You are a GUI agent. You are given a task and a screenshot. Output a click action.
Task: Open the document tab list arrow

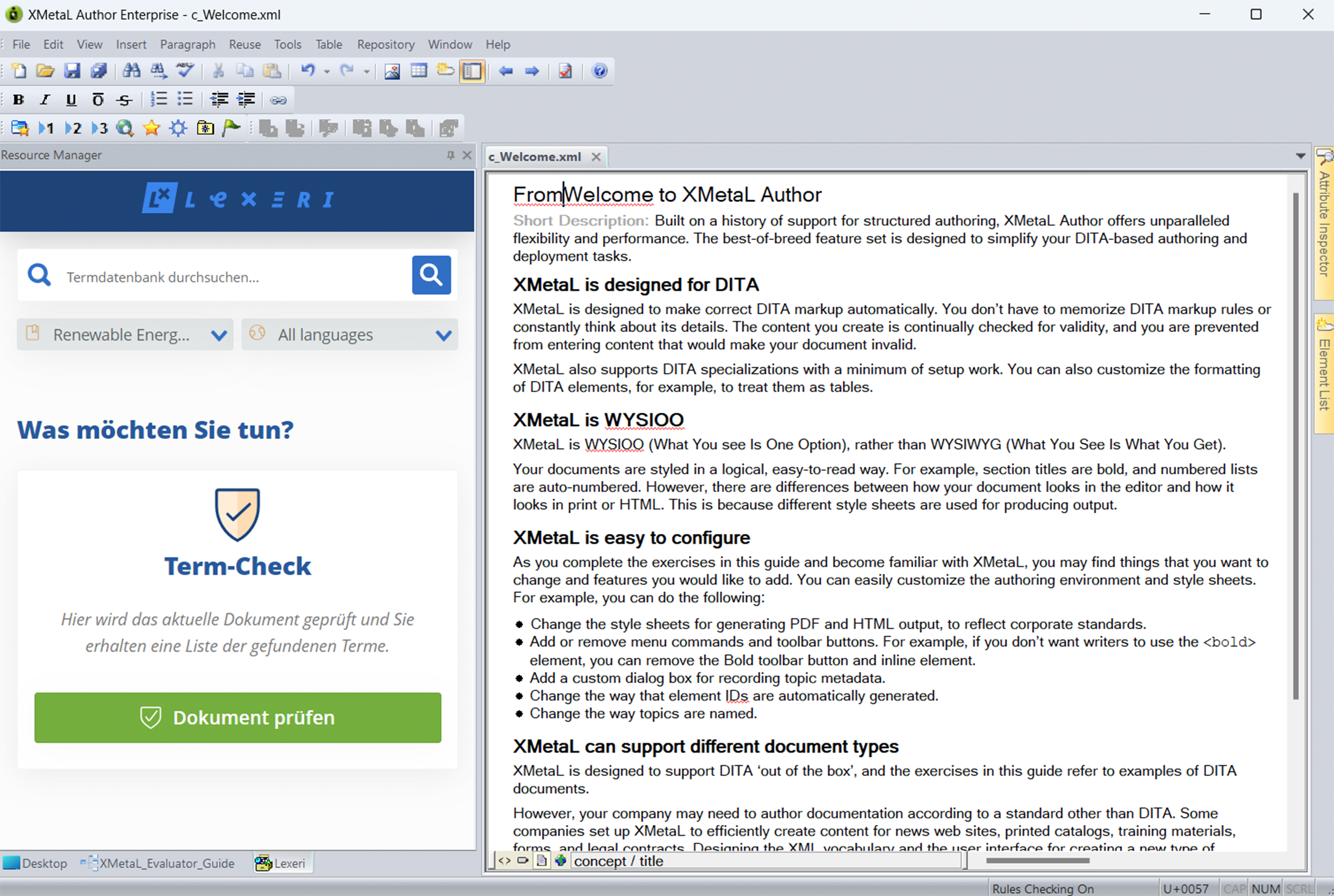click(x=1301, y=156)
